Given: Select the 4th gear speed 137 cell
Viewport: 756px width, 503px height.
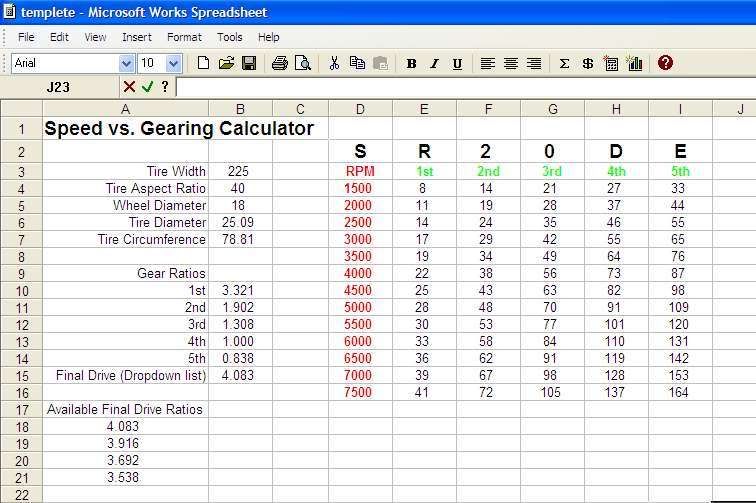Looking at the screenshot, I should 616,392.
